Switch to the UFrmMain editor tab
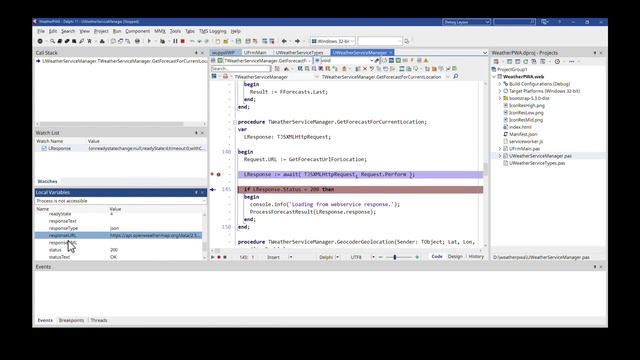 [255, 53]
